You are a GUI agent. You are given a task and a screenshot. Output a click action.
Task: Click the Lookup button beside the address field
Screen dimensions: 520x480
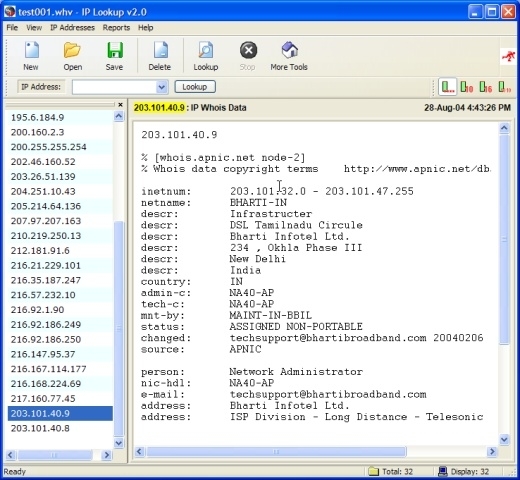(x=195, y=87)
